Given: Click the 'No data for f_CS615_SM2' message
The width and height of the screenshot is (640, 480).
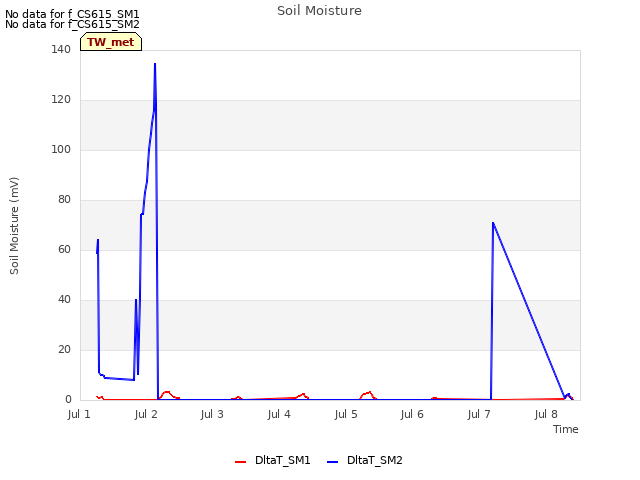Looking at the screenshot, I should [72, 24].
